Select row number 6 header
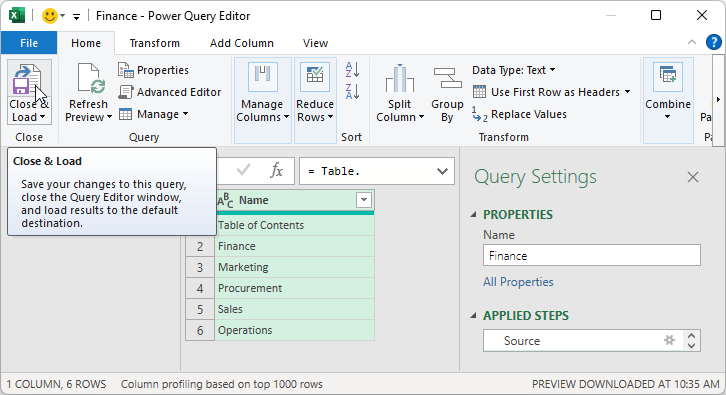 tap(200, 330)
